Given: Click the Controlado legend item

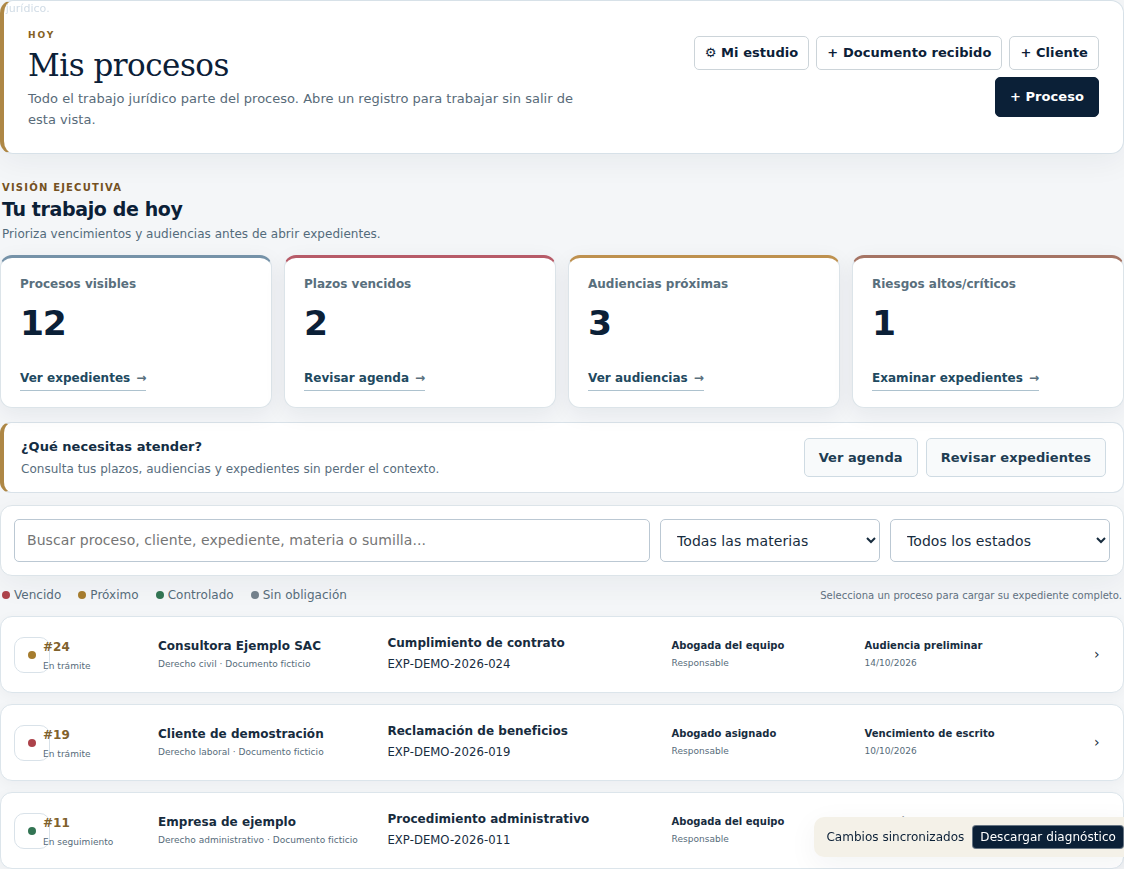Looking at the screenshot, I should [195, 594].
